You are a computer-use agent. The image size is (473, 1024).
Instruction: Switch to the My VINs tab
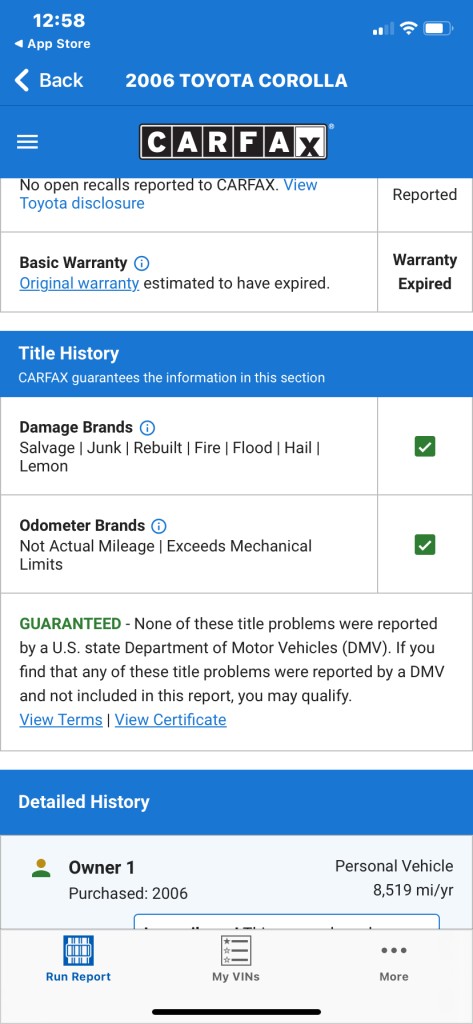[236, 959]
